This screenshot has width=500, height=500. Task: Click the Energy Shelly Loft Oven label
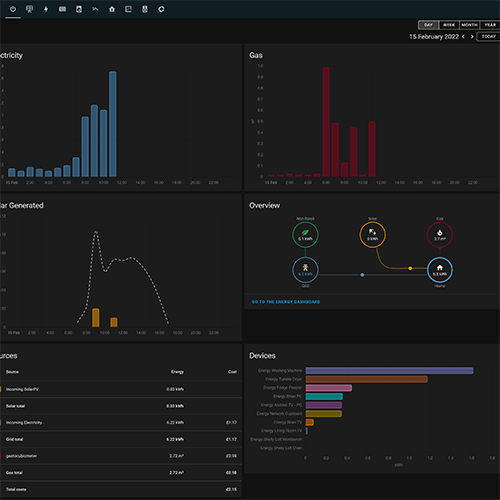(281, 448)
